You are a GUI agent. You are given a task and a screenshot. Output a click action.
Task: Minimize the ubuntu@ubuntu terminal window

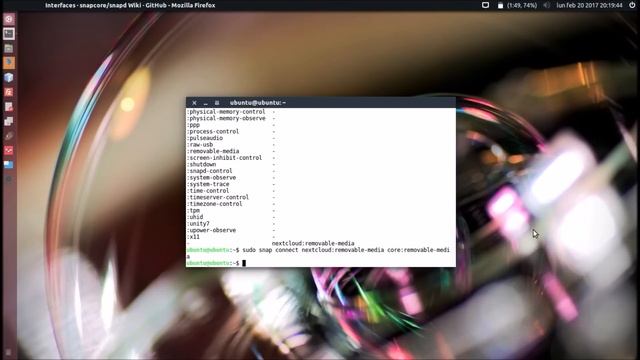click(206, 103)
